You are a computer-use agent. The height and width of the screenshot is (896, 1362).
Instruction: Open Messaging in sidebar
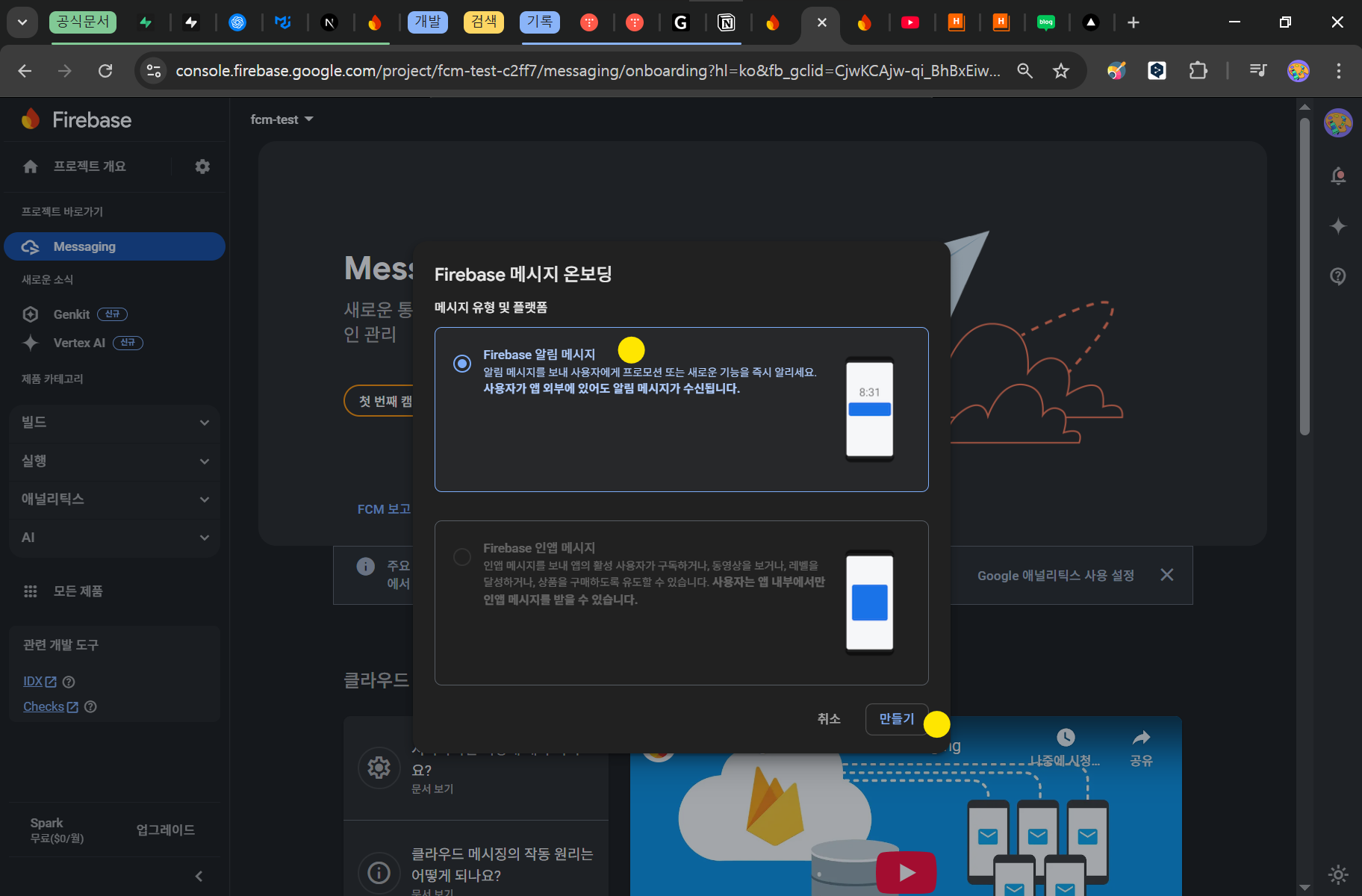(114, 246)
